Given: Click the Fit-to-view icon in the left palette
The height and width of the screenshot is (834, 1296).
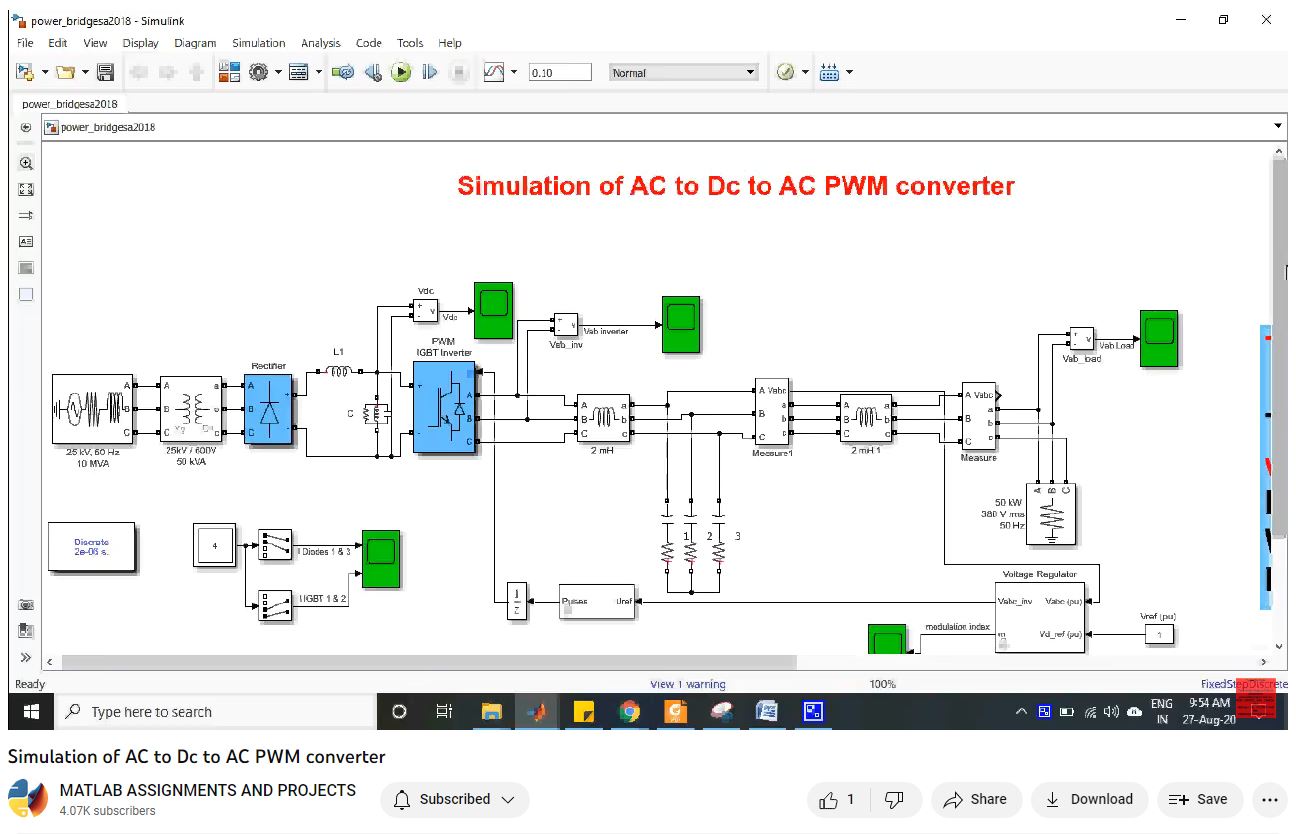Looking at the screenshot, I should pyautogui.click(x=25, y=189).
